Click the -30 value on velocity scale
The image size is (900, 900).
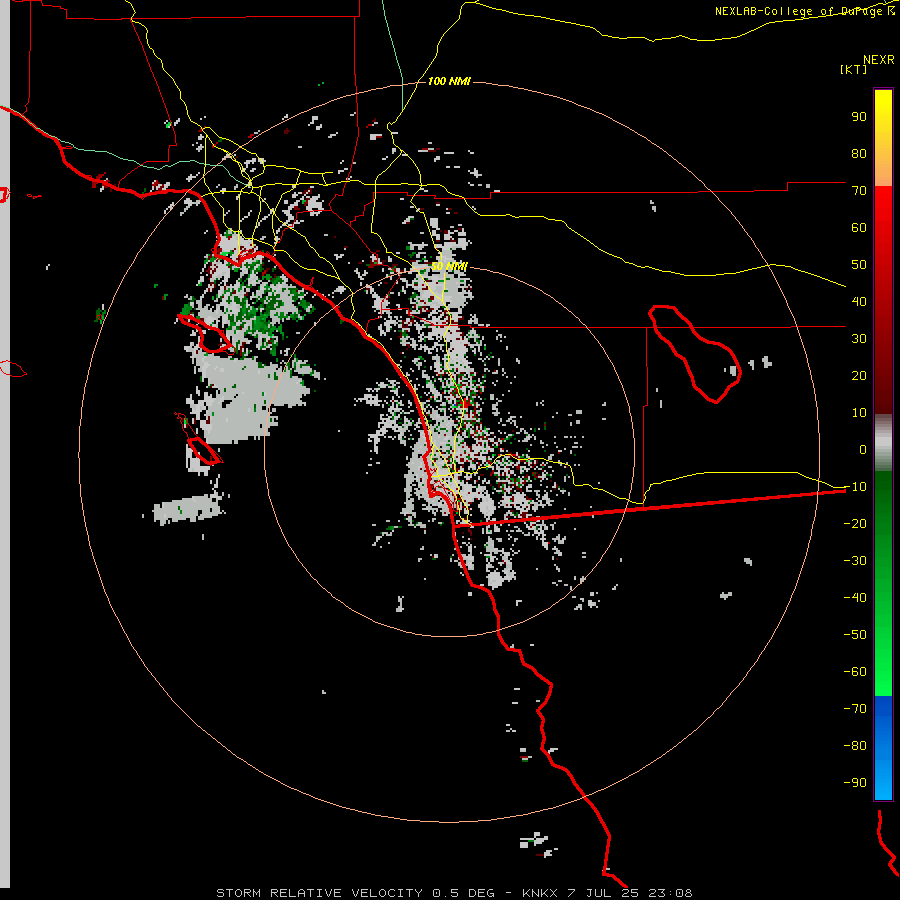855,560
